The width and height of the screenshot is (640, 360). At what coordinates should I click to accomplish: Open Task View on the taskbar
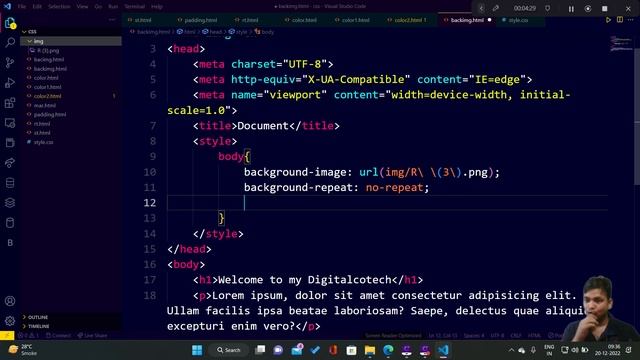[260, 350]
